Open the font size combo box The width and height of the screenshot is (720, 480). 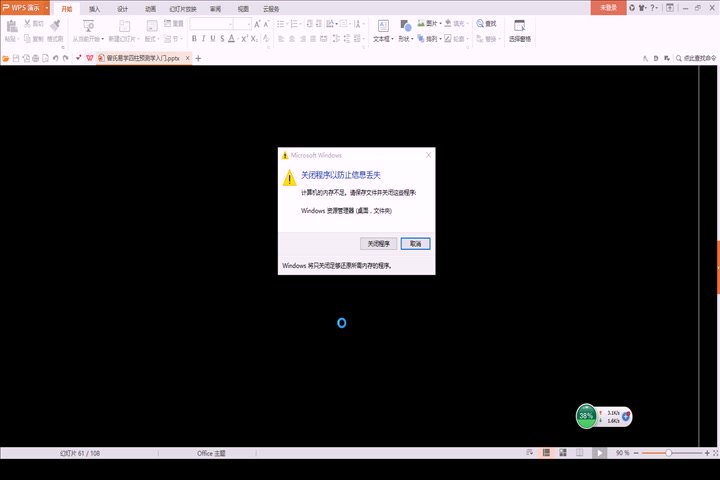point(242,24)
